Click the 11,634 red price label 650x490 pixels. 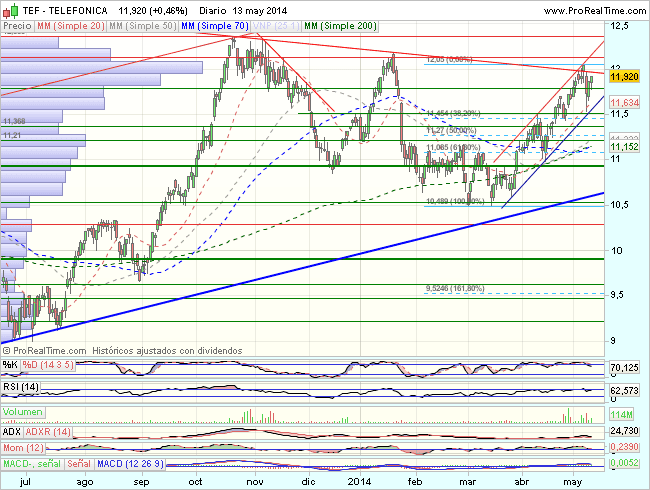click(625, 102)
